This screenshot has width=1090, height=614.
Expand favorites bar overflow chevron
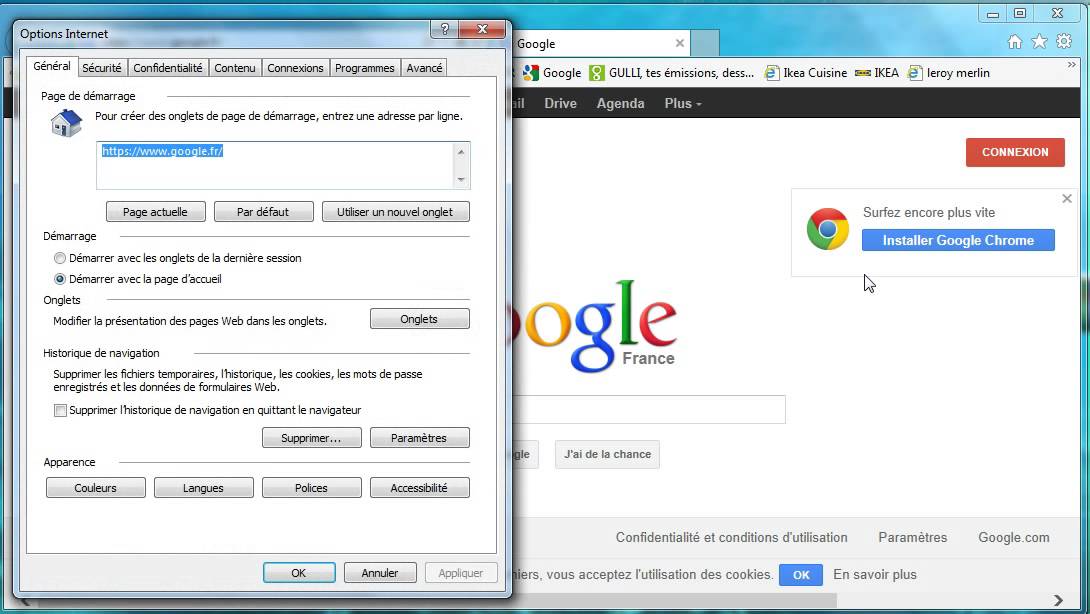point(1072,65)
